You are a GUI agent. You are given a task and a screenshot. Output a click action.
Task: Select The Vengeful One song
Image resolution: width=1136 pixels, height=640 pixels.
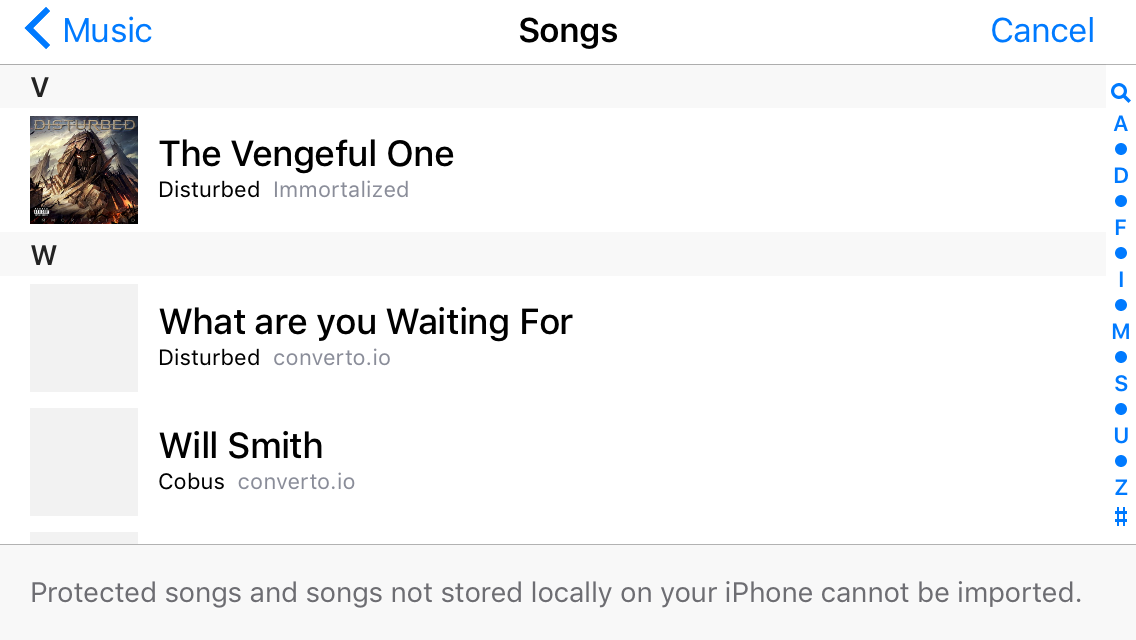[x=306, y=154]
